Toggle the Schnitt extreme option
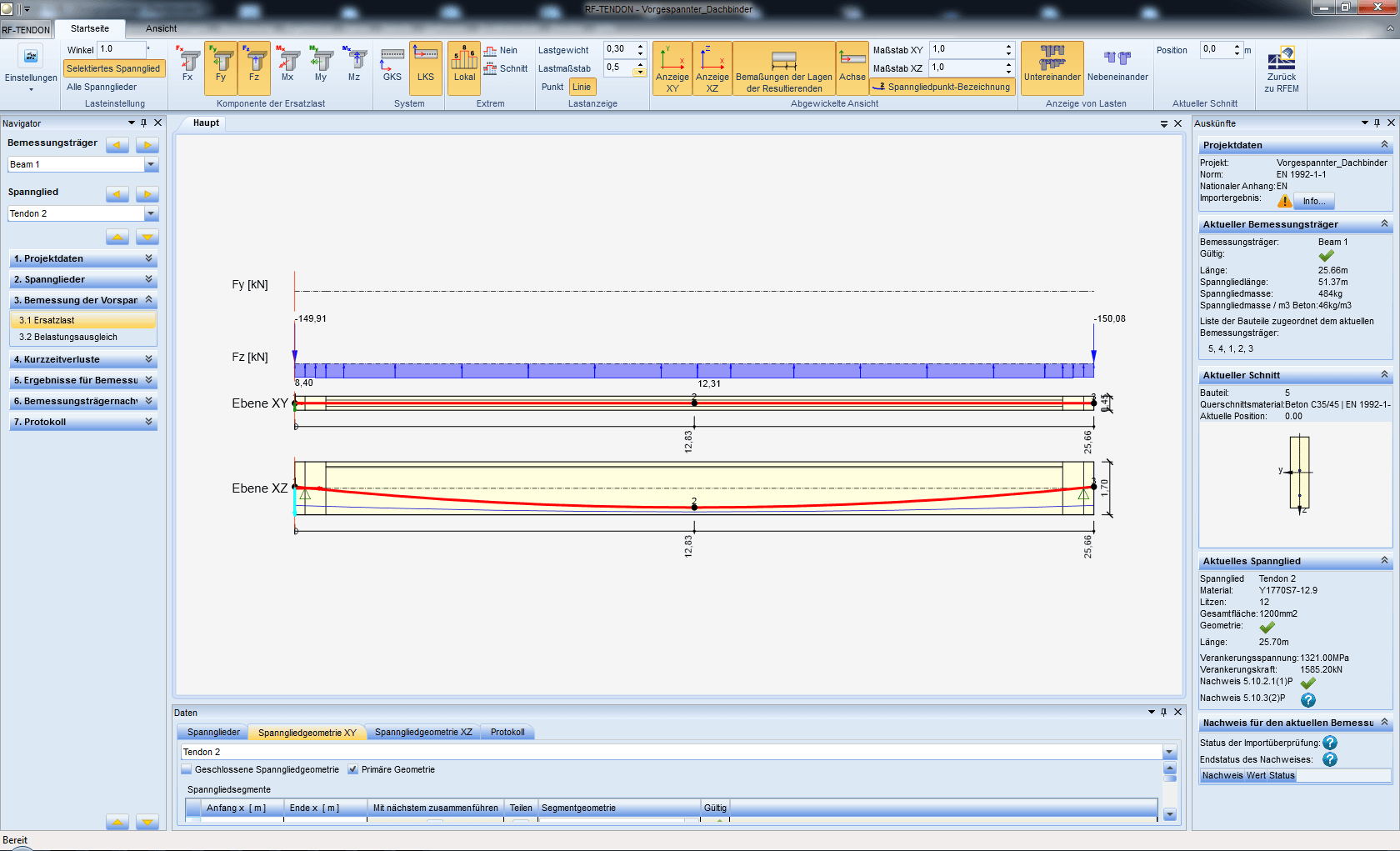Screen dimensions: 1400x851 click(x=506, y=69)
